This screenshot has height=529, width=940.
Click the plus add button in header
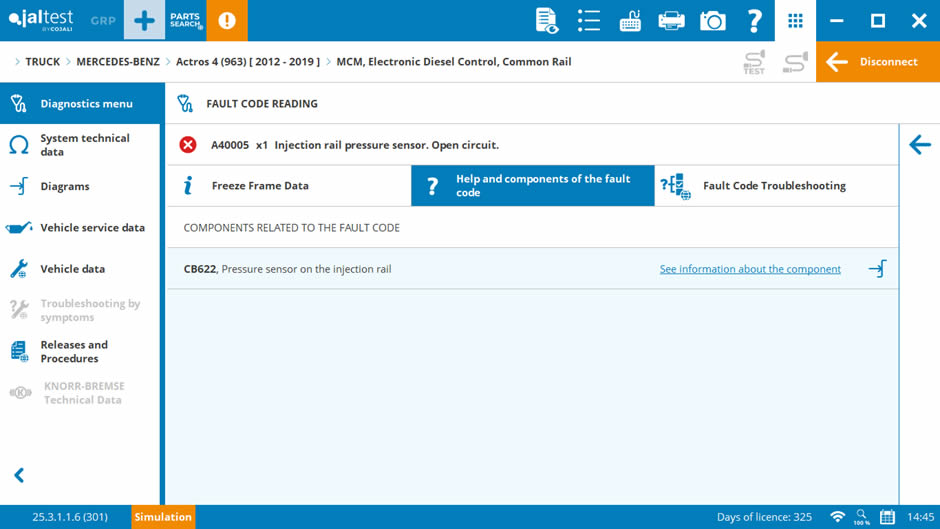click(x=144, y=20)
